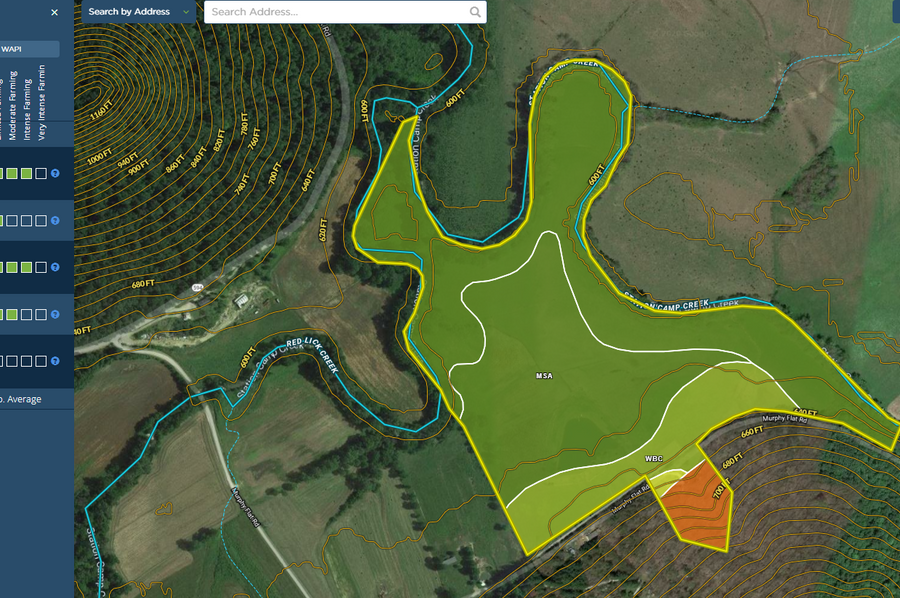Click the 940 FT contour label

click(x=127, y=159)
